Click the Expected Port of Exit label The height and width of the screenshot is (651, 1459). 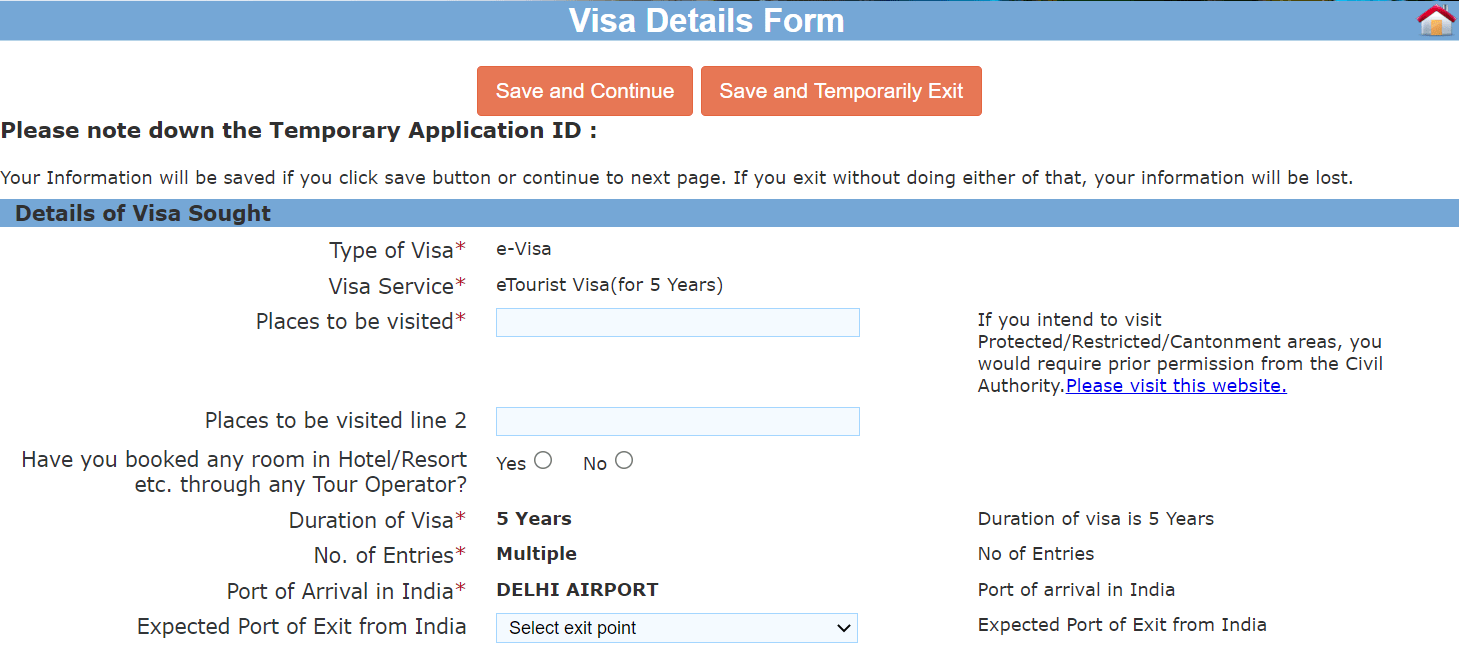301,626
